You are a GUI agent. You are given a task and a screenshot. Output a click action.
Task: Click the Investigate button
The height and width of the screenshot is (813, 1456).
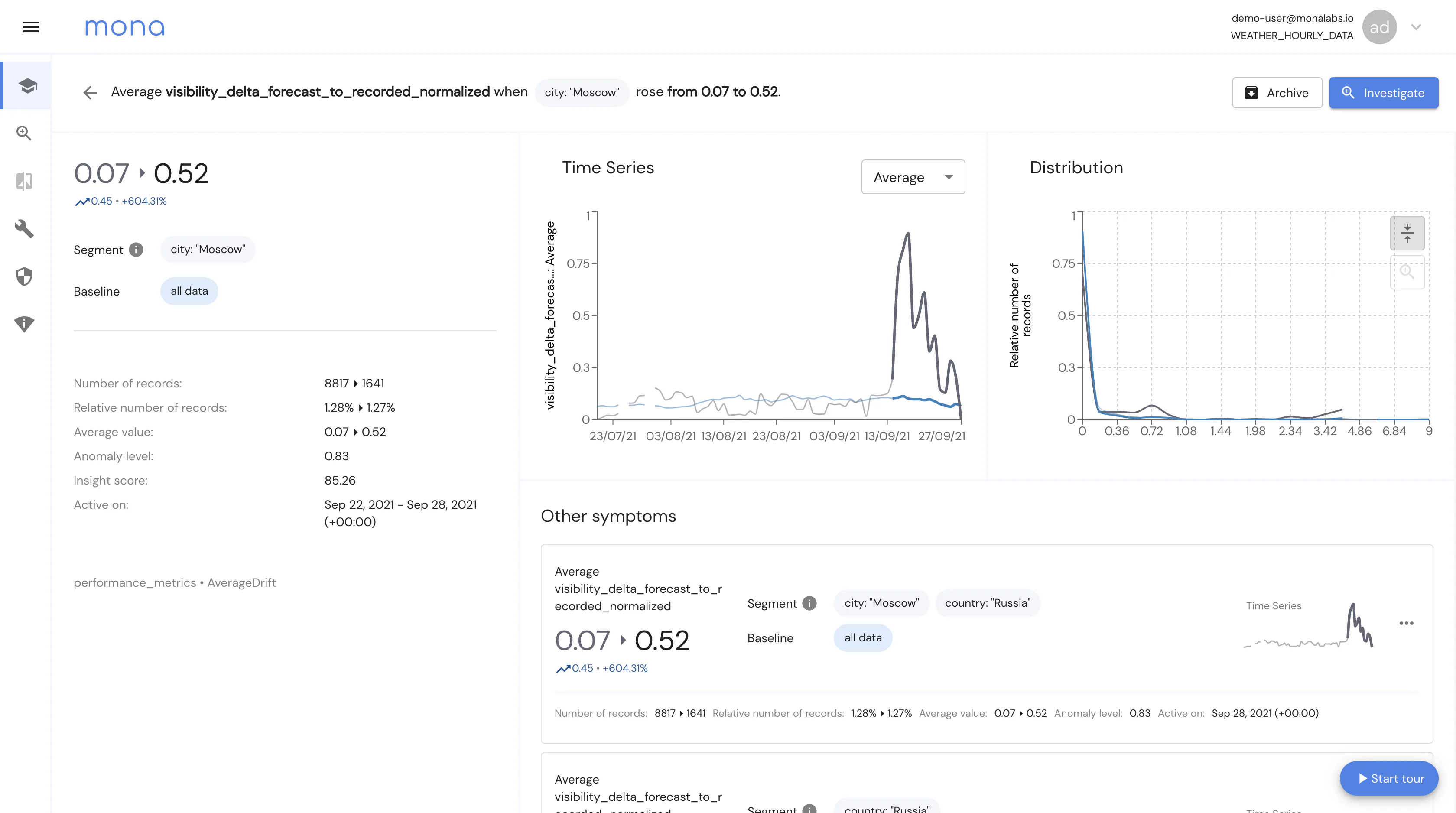click(x=1383, y=93)
